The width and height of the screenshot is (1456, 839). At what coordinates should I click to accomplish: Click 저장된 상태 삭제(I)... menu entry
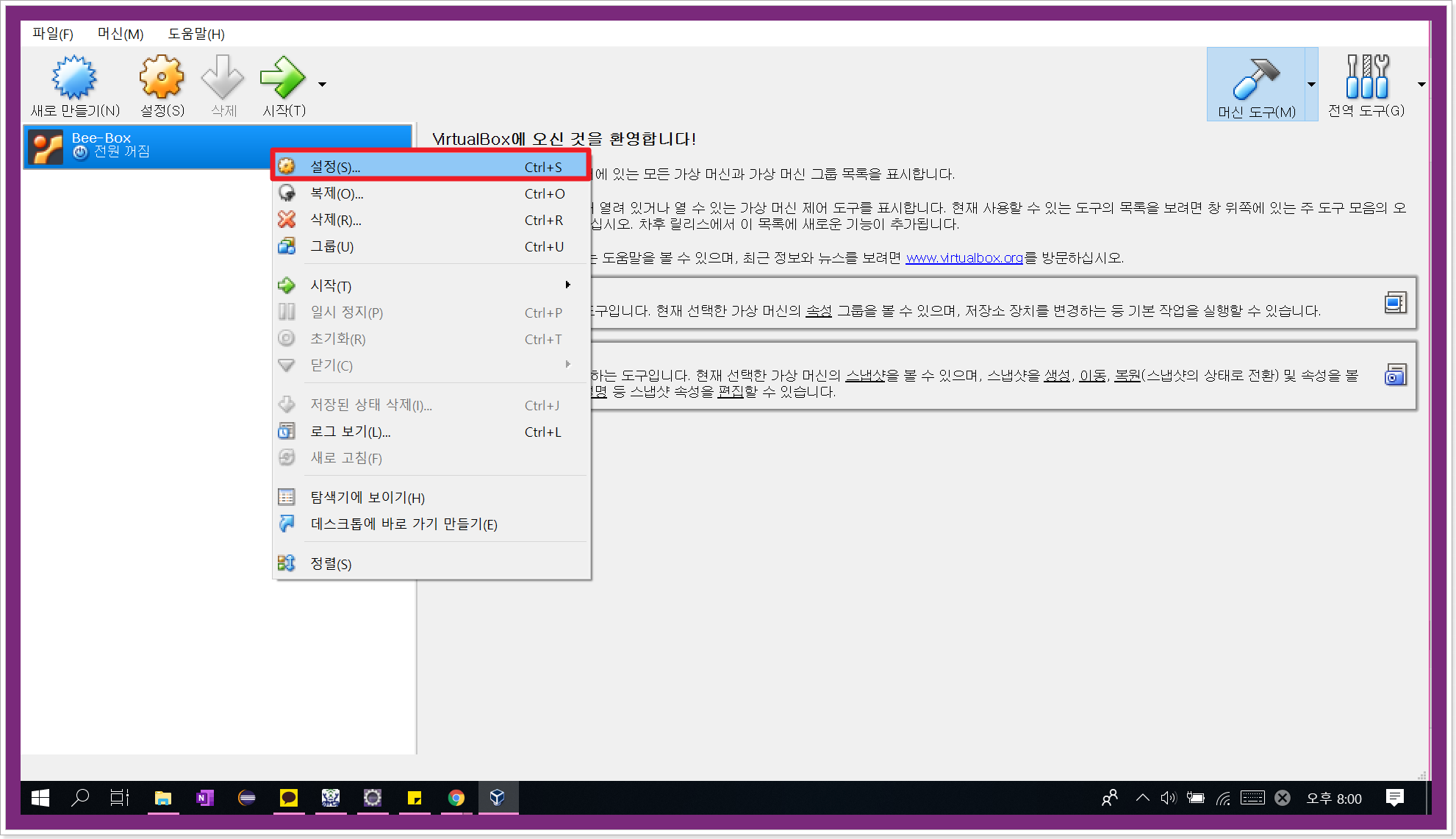tap(431, 405)
